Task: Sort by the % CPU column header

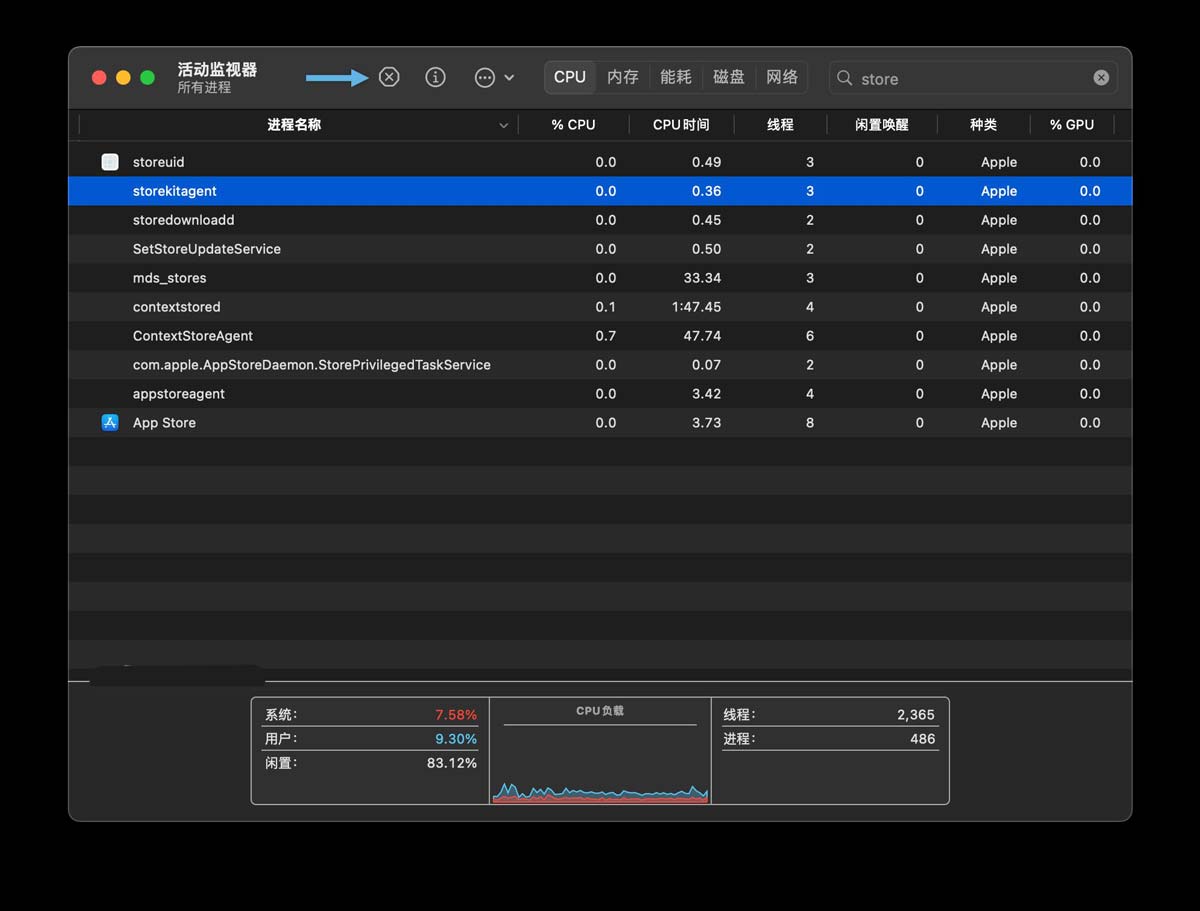Action: (x=573, y=125)
